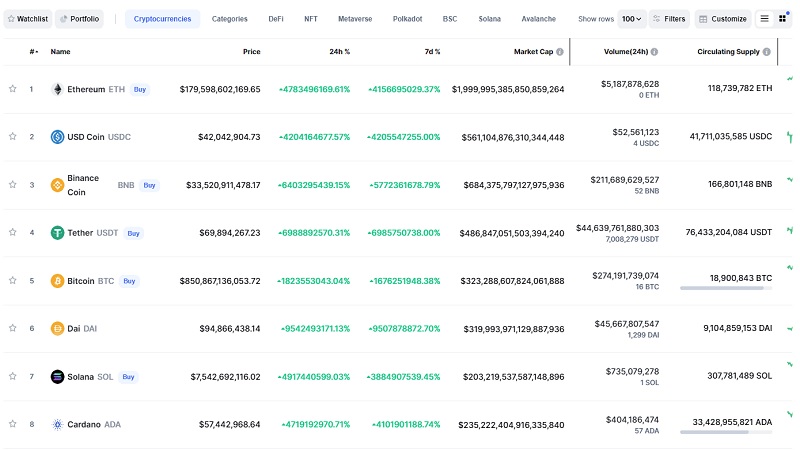Open the Cardano coin page link
This screenshot has width=800, height=450.
(94, 424)
